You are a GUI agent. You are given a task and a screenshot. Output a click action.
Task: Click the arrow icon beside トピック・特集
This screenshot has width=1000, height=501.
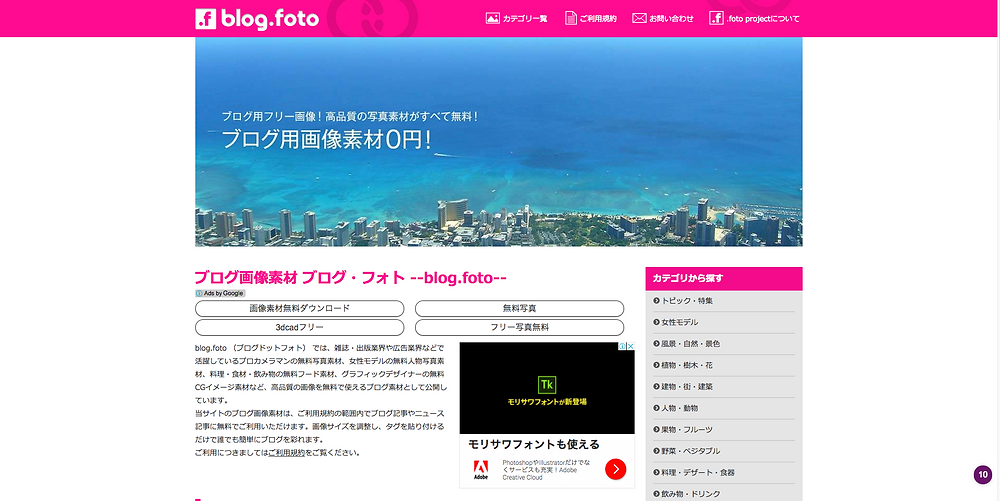(656, 301)
